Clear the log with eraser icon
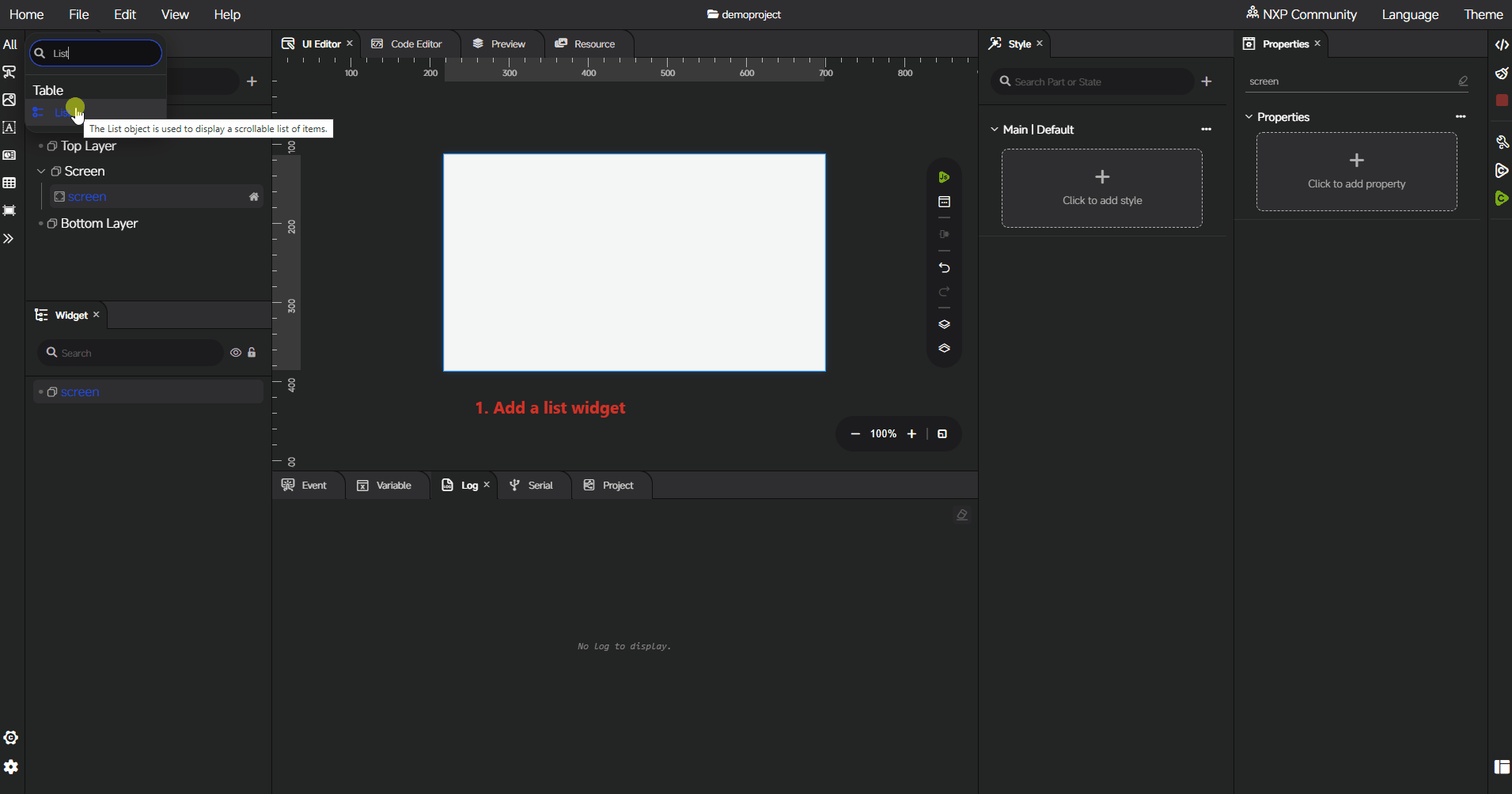Screen dimensions: 1512x794 point(962,515)
